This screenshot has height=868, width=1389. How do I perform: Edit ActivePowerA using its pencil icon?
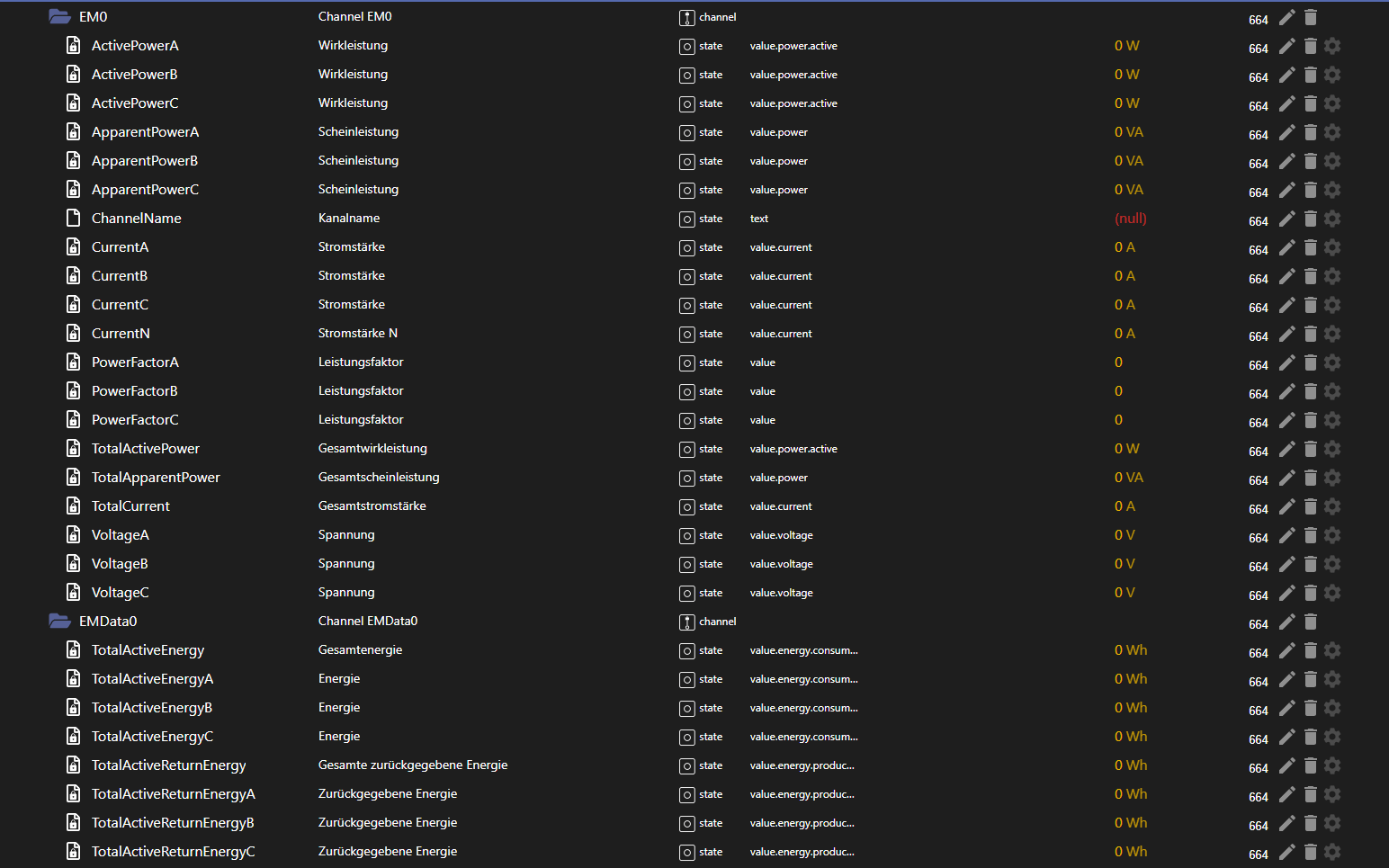tap(1286, 45)
